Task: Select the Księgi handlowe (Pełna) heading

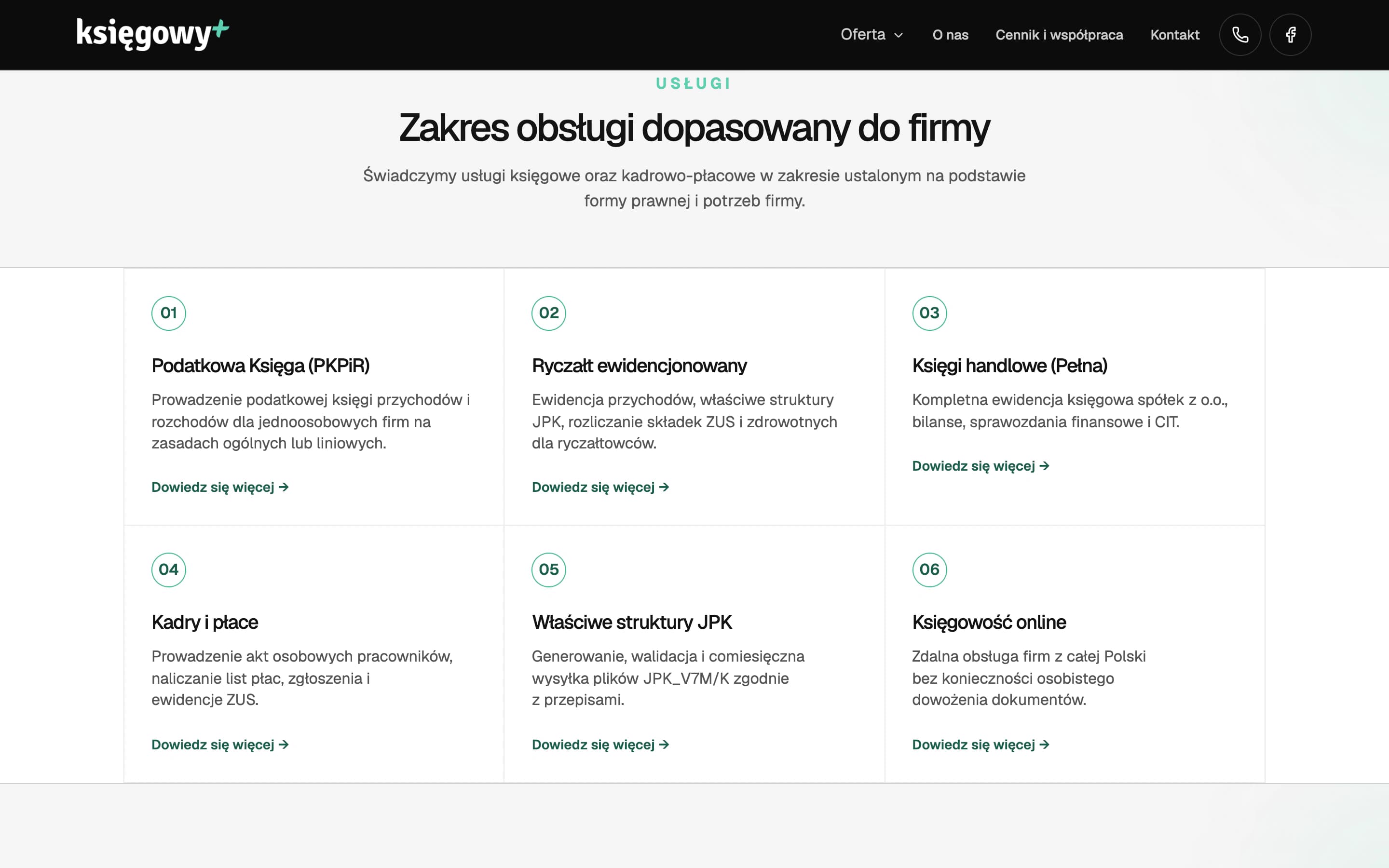Action: (1009, 366)
